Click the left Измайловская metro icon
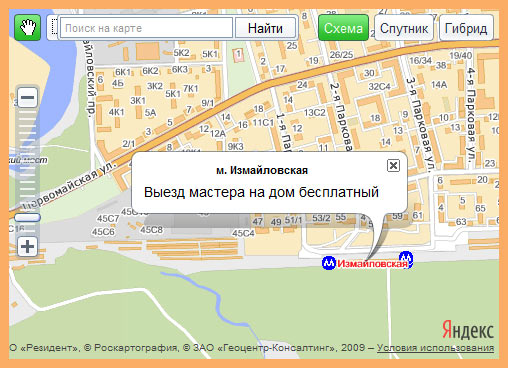Screen dimensions: 508x368 [329, 263]
